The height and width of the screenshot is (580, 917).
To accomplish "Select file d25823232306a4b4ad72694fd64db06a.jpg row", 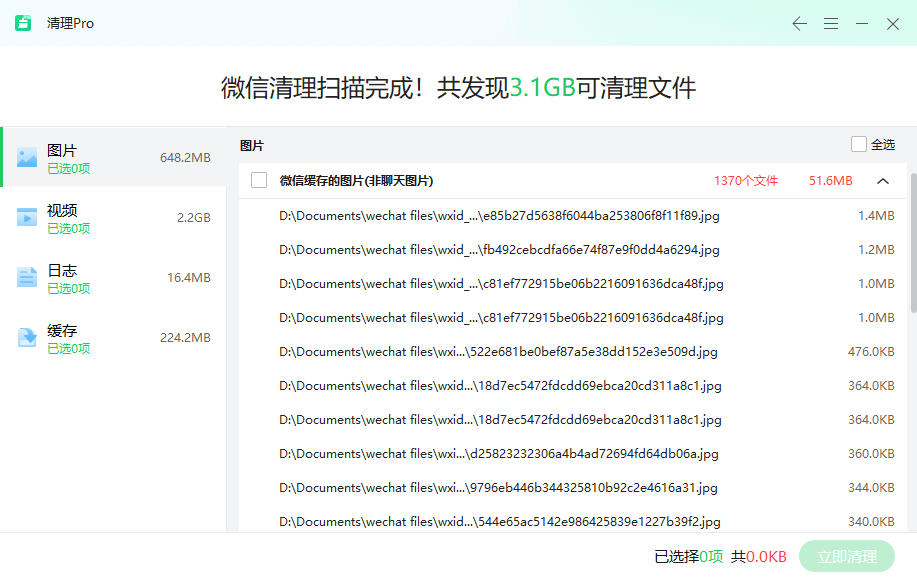I will tap(575, 454).
